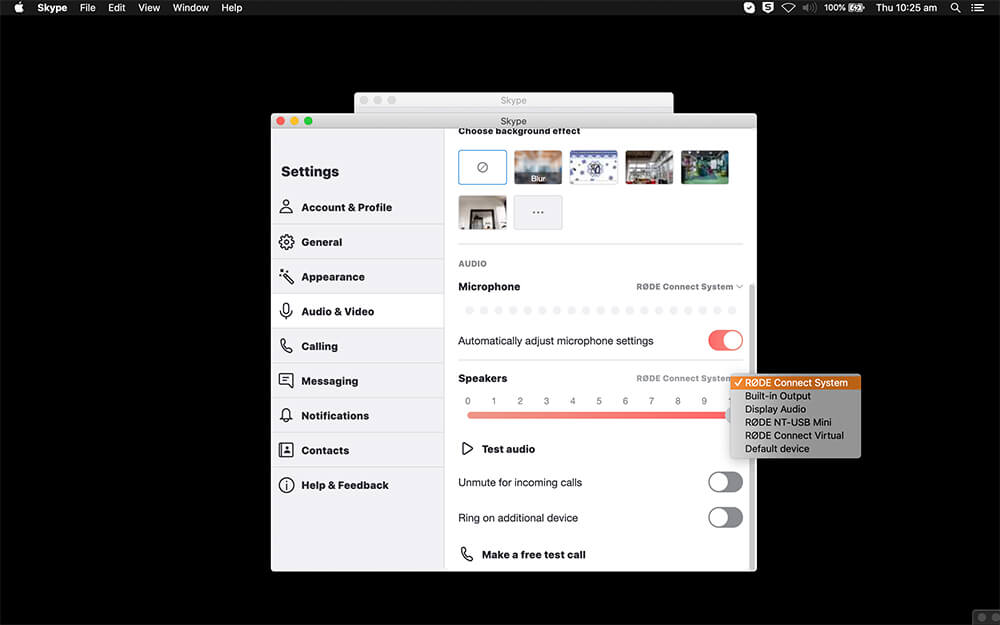Open the Window menu

191,8
